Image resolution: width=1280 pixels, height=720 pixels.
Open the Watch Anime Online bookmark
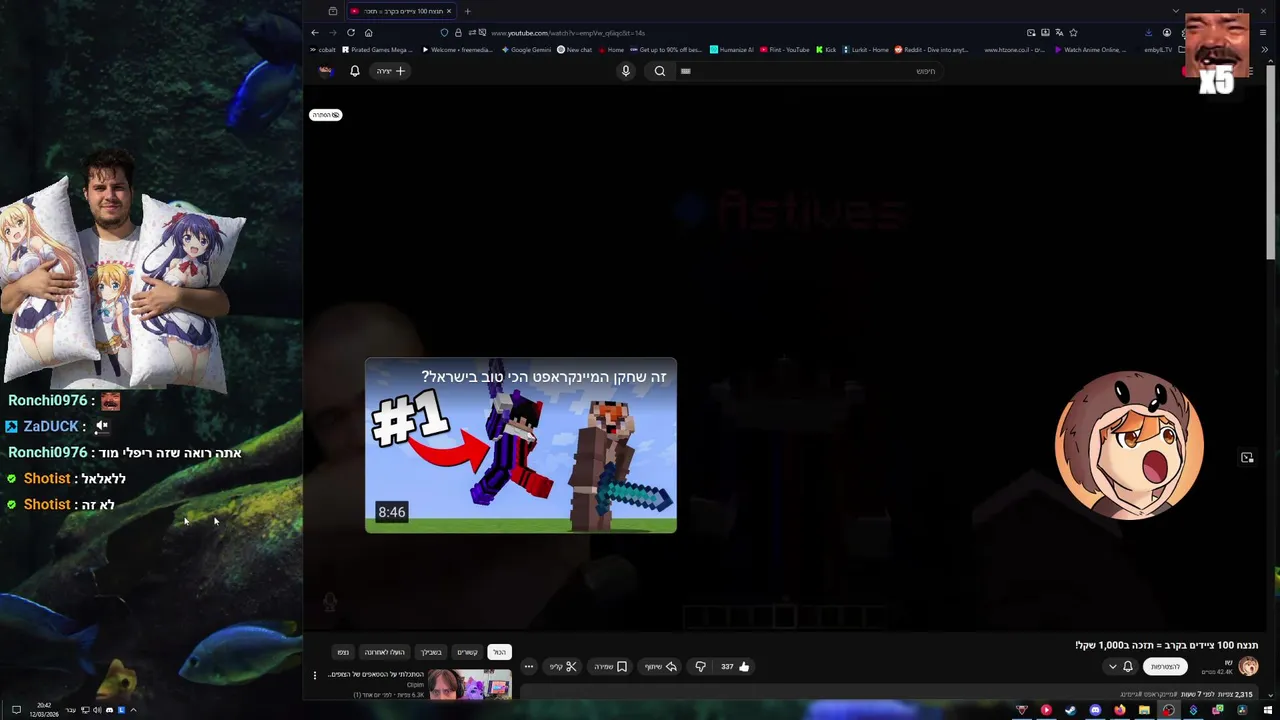[1090, 49]
